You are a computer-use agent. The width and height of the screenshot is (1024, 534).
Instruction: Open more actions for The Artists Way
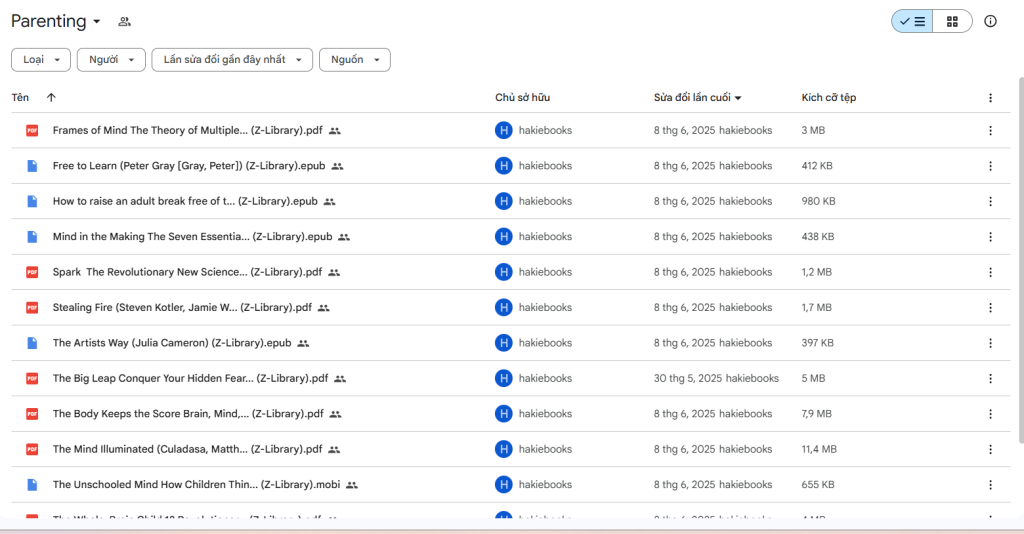click(x=990, y=343)
